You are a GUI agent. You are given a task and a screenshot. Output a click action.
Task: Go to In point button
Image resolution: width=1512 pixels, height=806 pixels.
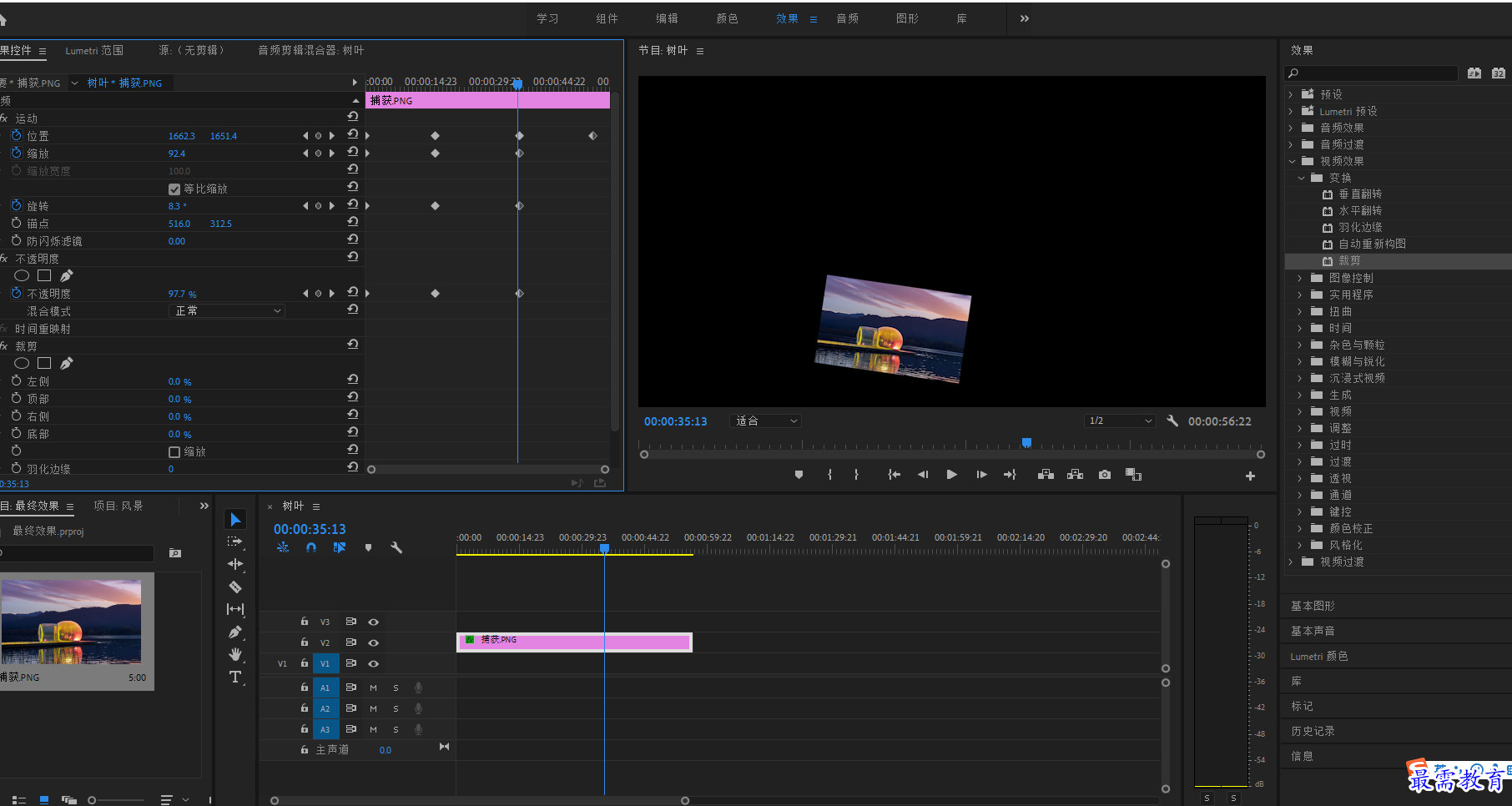tap(894, 475)
